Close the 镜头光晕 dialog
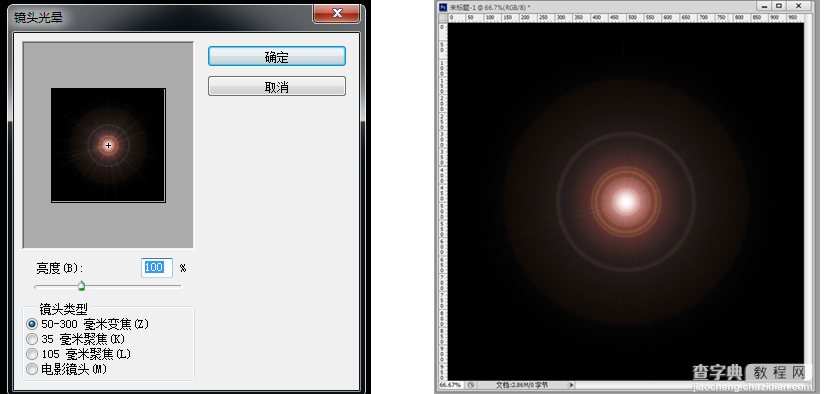The height and width of the screenshot is (394, 824). (x=337, y=14)
